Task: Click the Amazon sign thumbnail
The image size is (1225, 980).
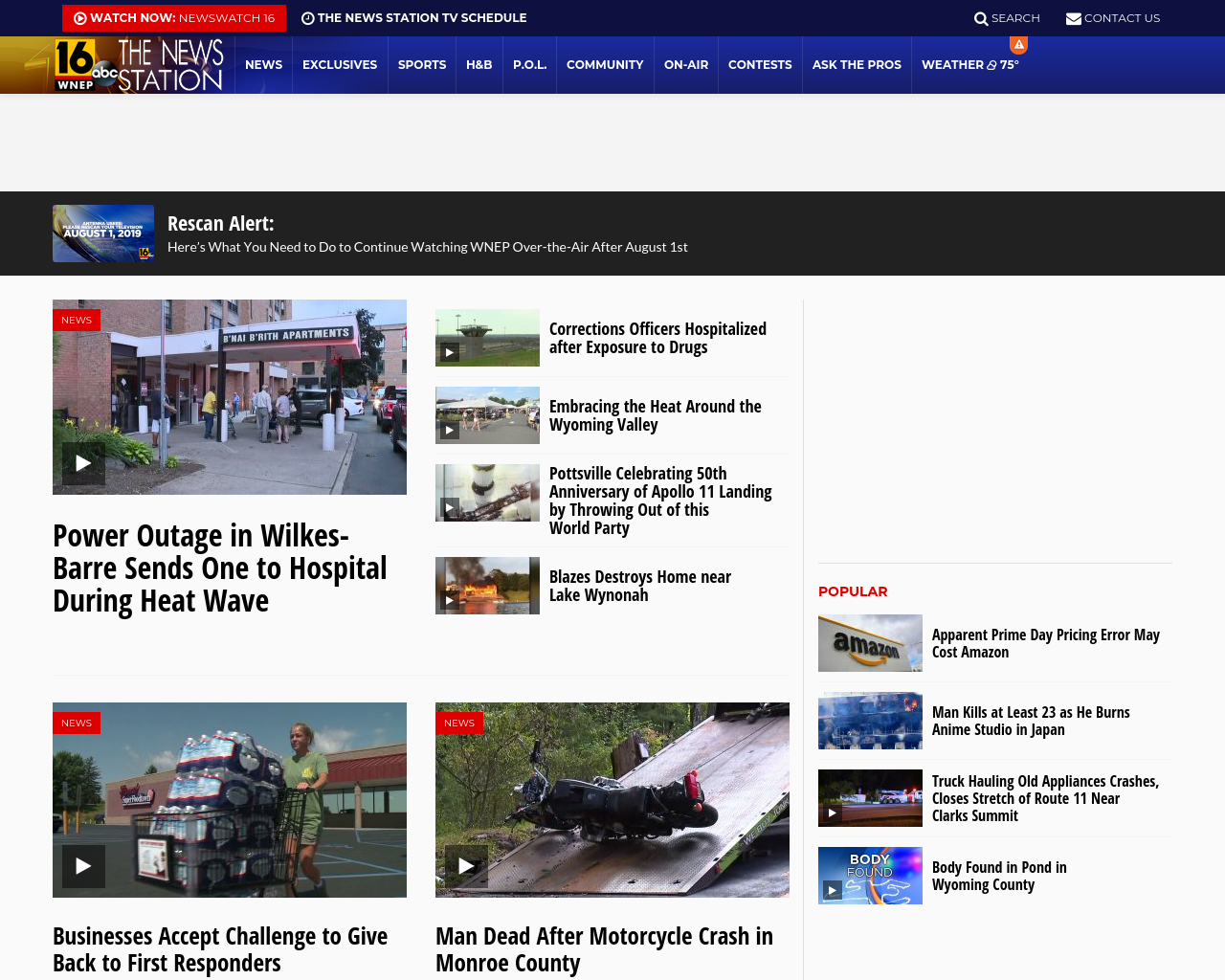Action: [x=870, y=643]
